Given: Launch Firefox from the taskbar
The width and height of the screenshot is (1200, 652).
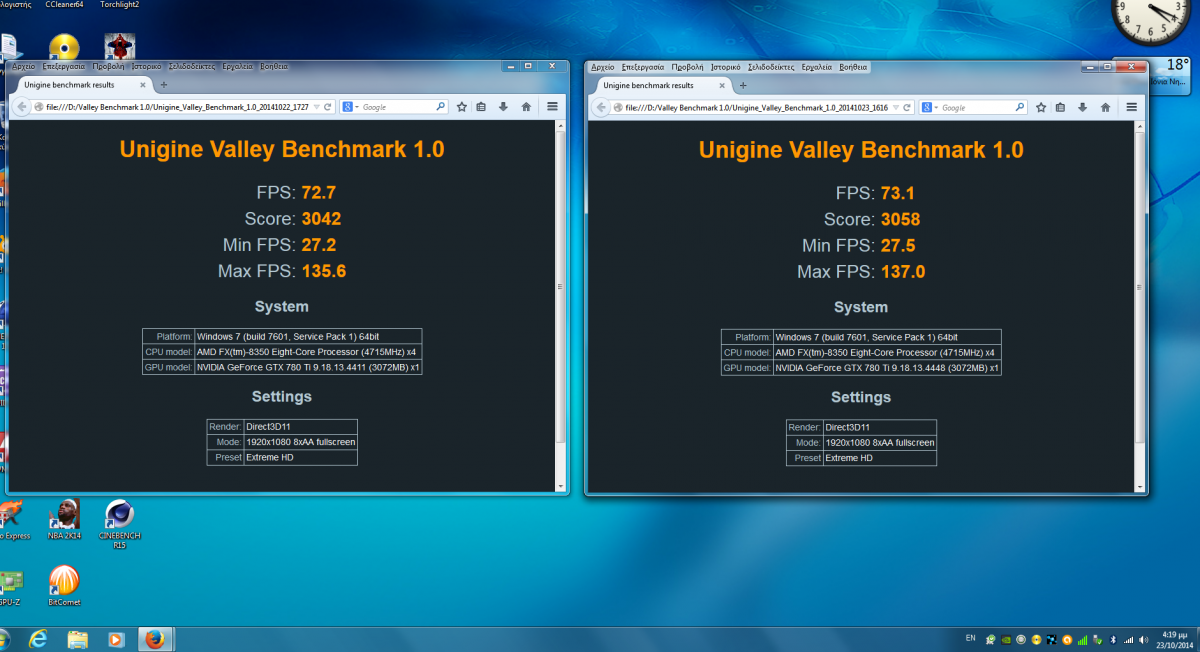Looking at the screenshot, I should (x=153, y=638).
